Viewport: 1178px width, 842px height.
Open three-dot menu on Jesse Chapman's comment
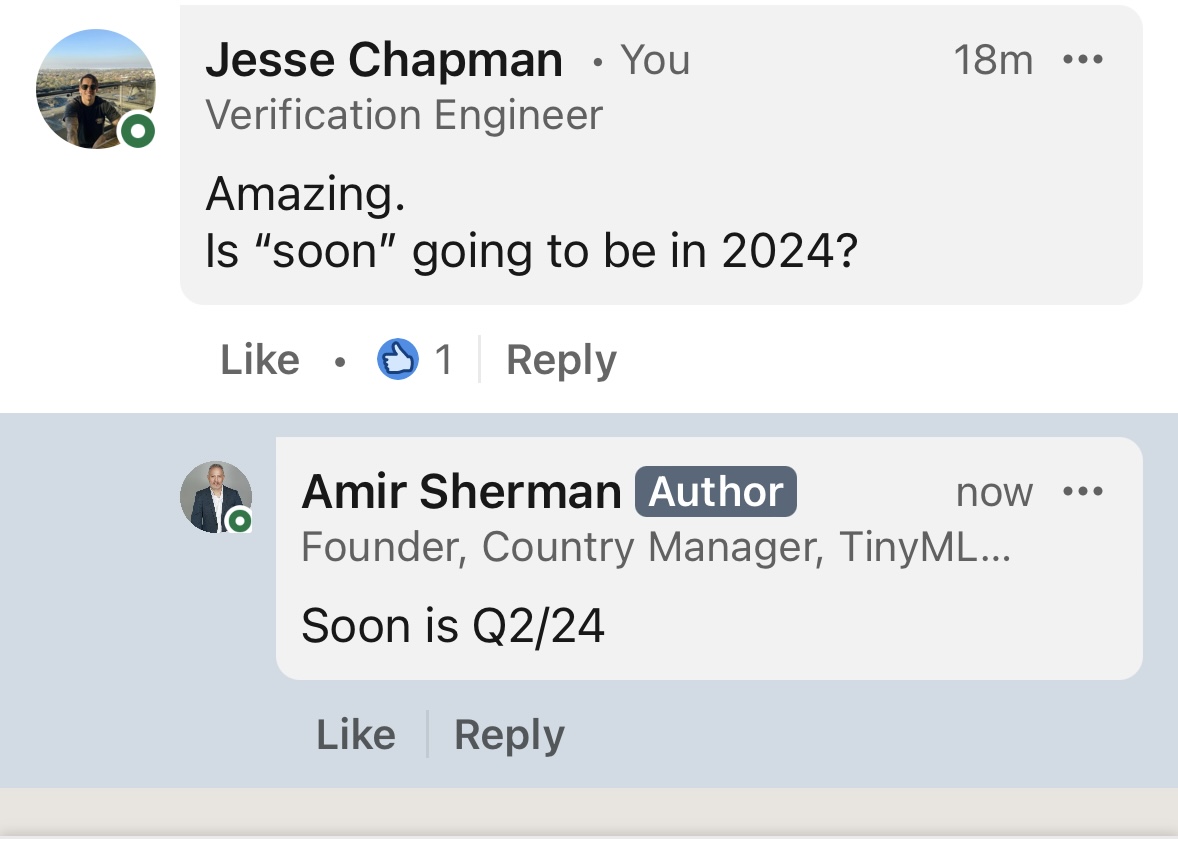[x=1082, y=61]
